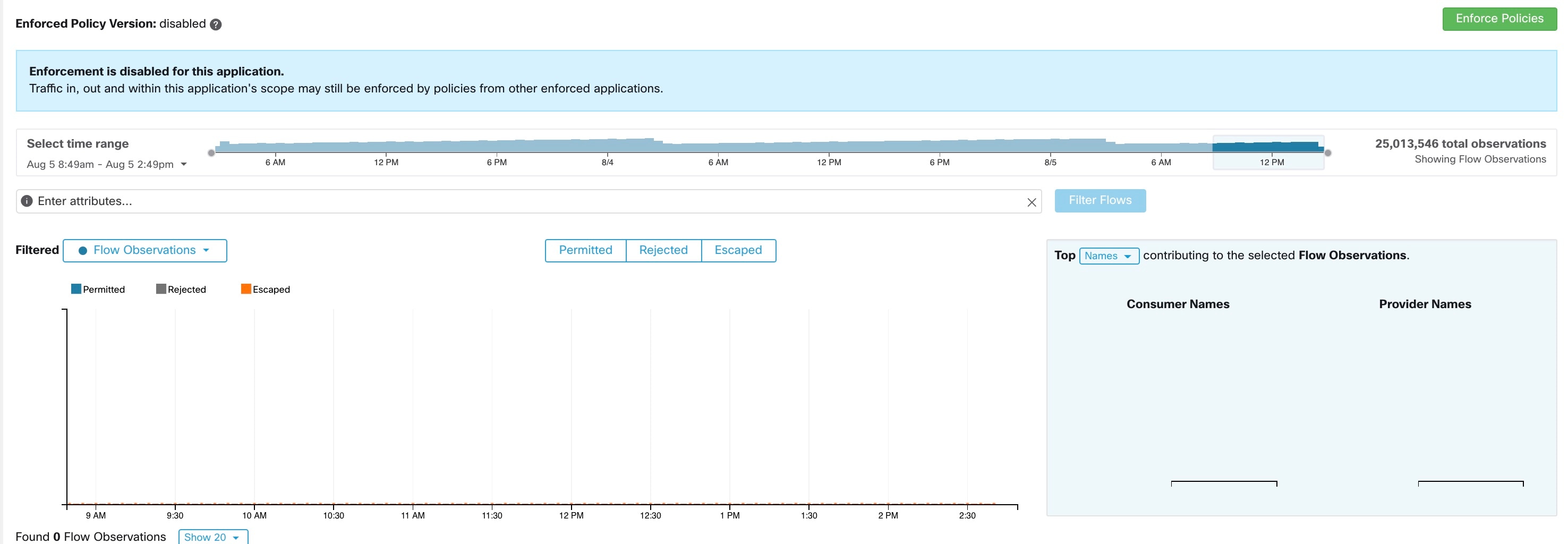Open the Top Names dropdown
This screenshot has width=1568, height=544.
point(1109,256)
